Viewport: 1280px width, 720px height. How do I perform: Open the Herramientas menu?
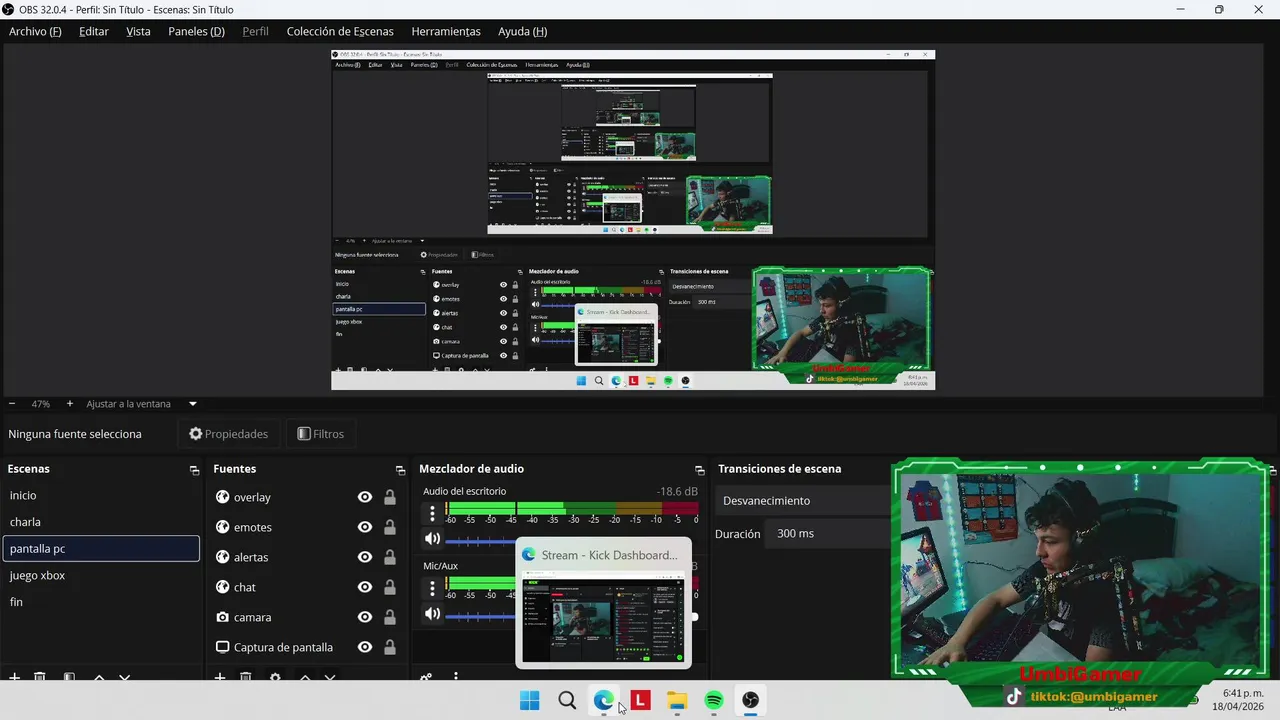coord(446,31)
